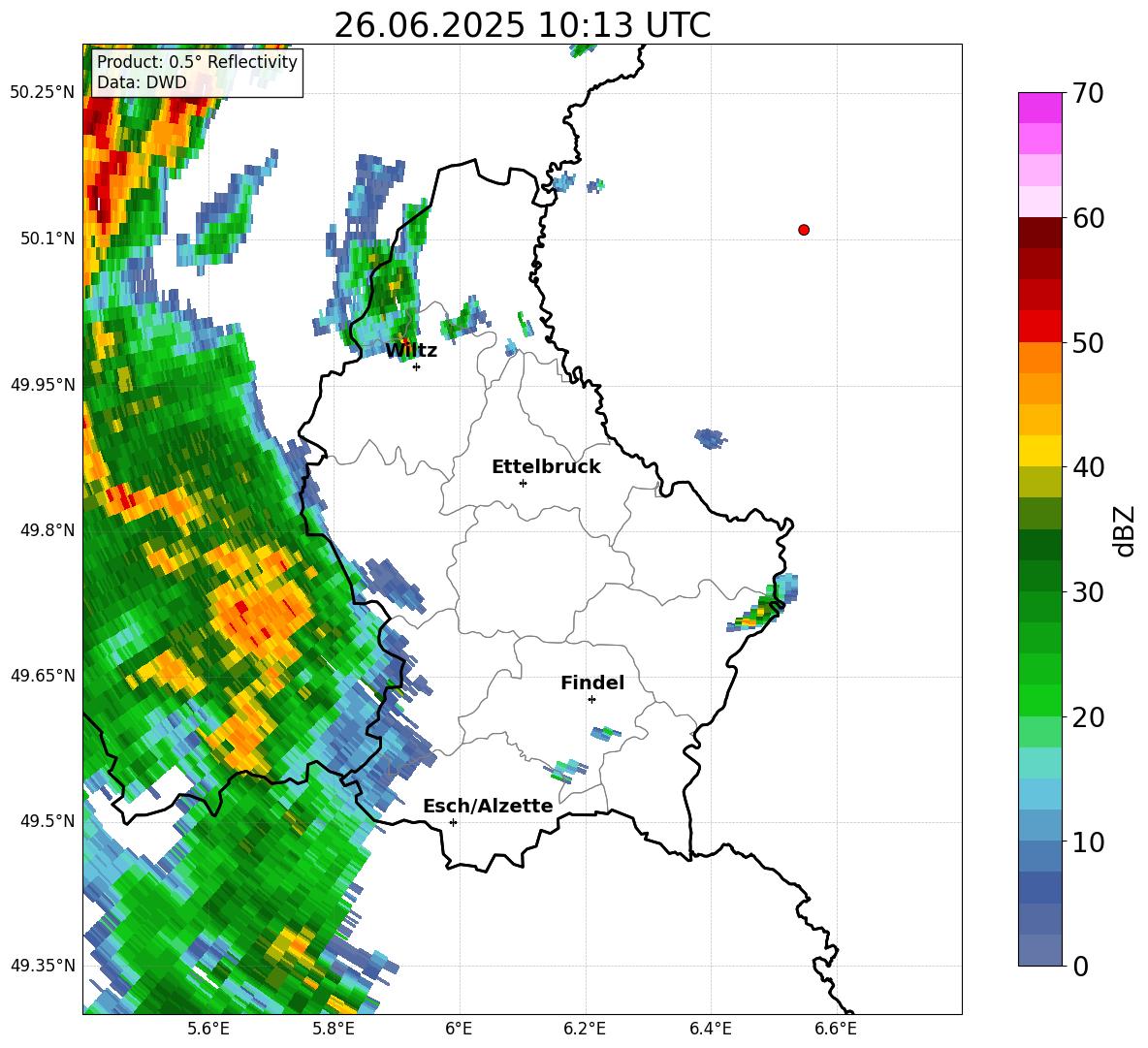Click the Findel city label
Screen dimensions: 1148x1048
click(x=592, y=683)
